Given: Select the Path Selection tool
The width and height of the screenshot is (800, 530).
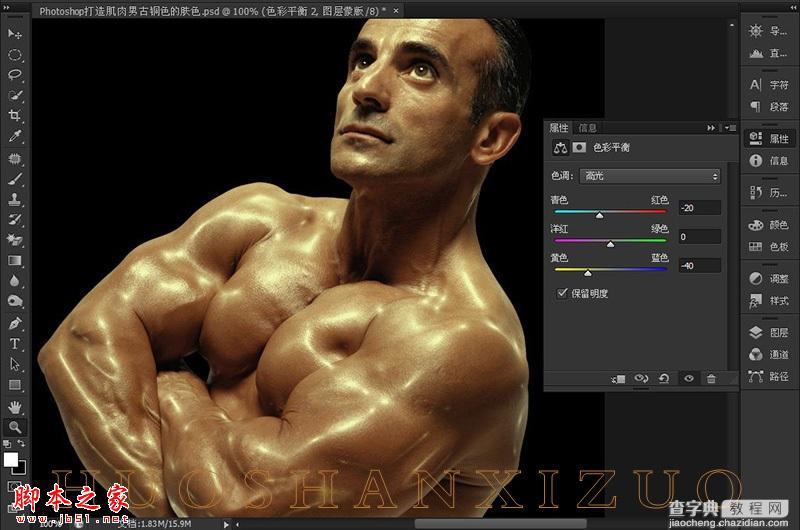Looking at the screenshot, I should point(14,364).
